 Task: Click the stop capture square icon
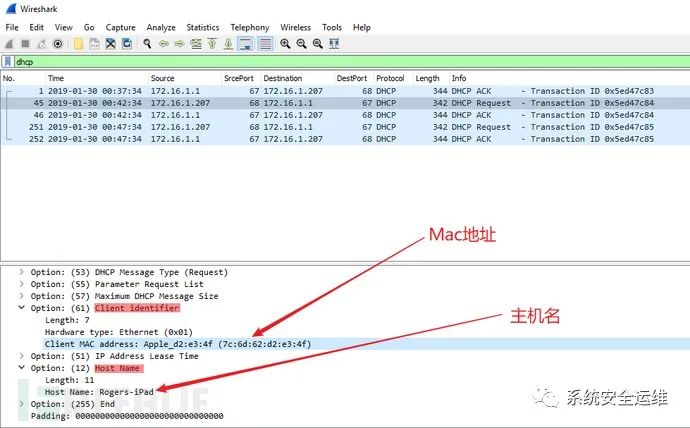coord(26,44)
